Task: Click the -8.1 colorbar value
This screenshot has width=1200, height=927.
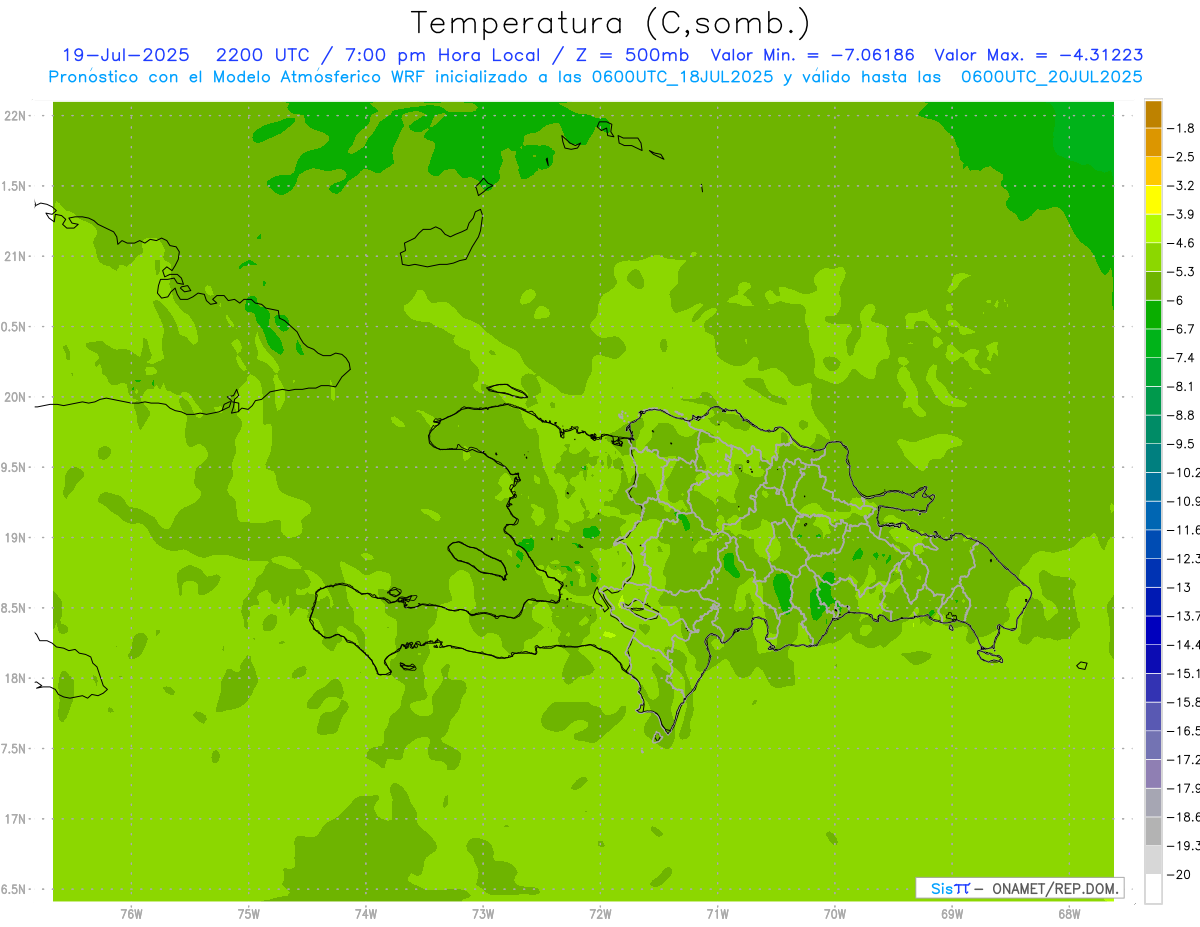Action: tap(1181, 386)
